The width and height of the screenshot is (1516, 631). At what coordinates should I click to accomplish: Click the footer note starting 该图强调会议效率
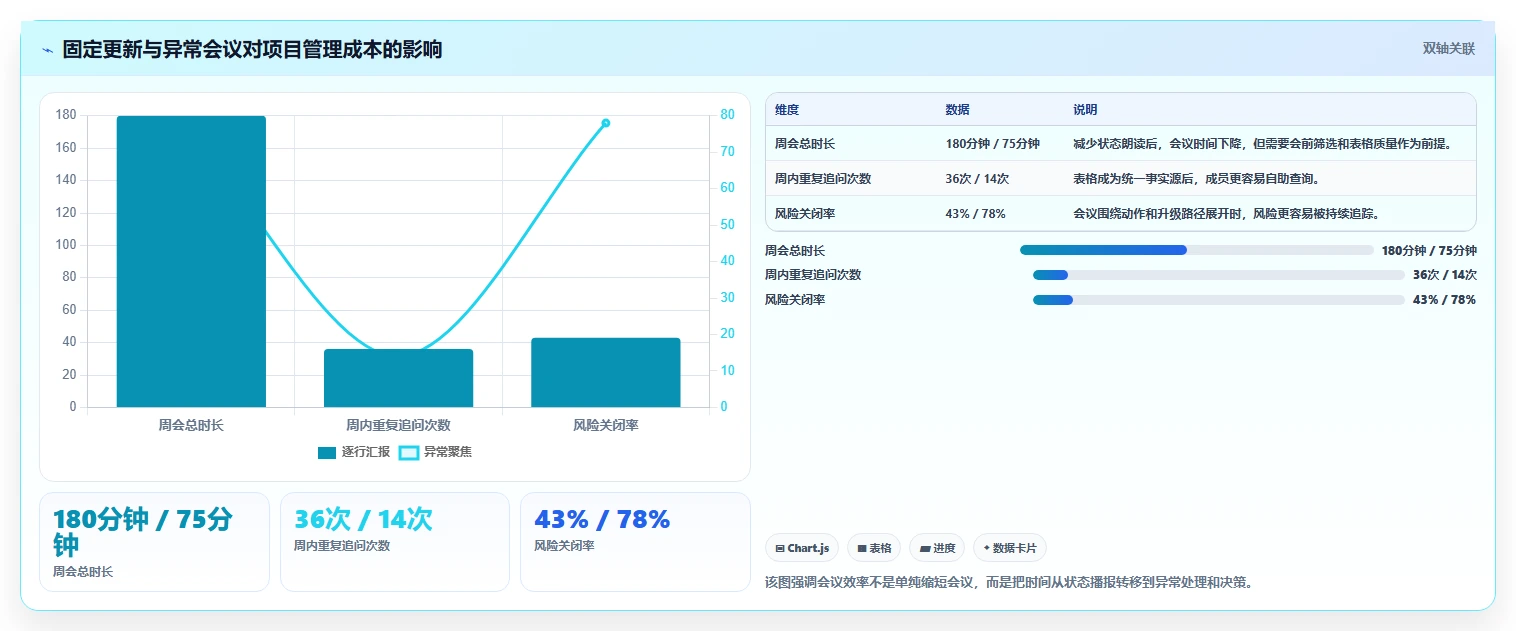point(1009,582)
